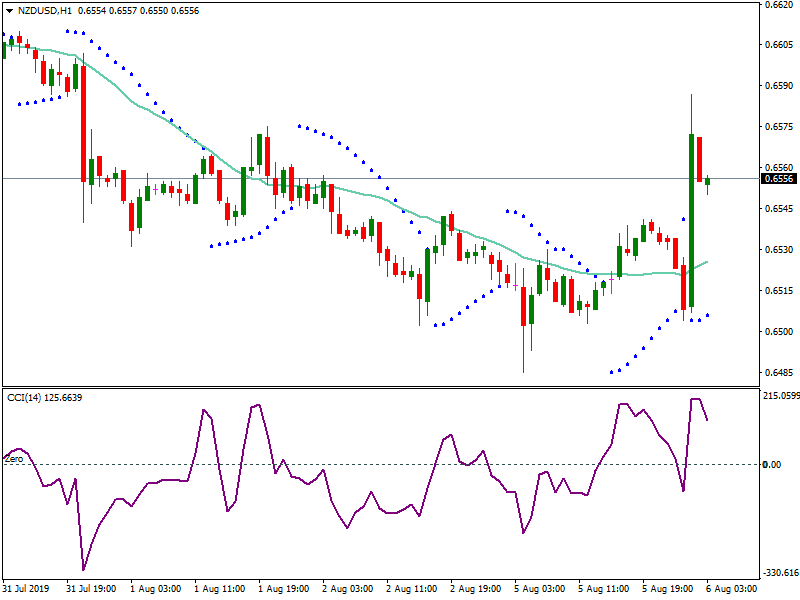Click the divider between price chart and CCI panel
The height and width of the screenshot is (600, 800).
coord(380,388)
